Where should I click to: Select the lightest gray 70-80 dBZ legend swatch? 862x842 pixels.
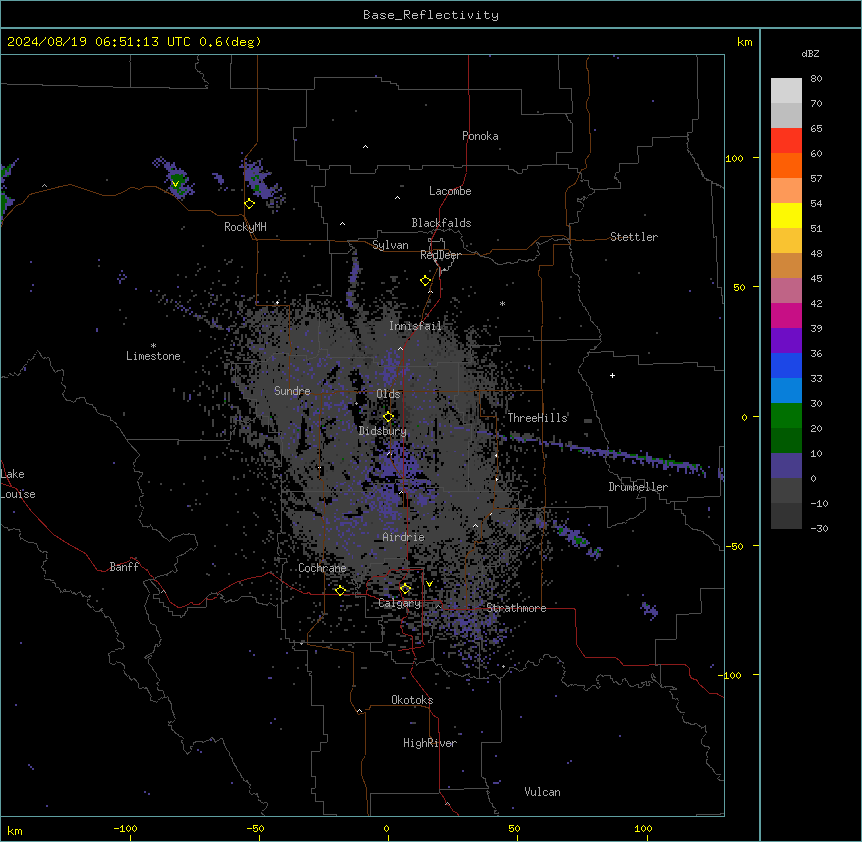coord(786,91)
